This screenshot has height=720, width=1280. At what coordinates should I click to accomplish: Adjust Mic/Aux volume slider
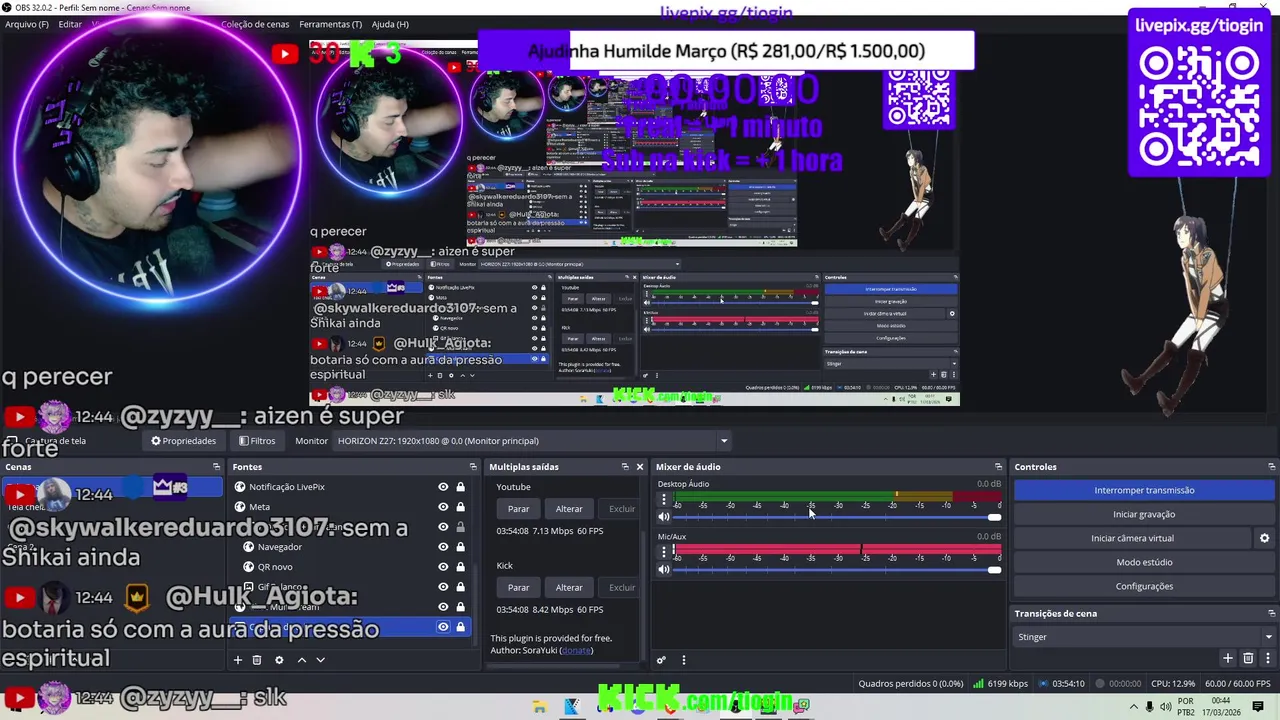pyautogui.click(x=838, y=569)
